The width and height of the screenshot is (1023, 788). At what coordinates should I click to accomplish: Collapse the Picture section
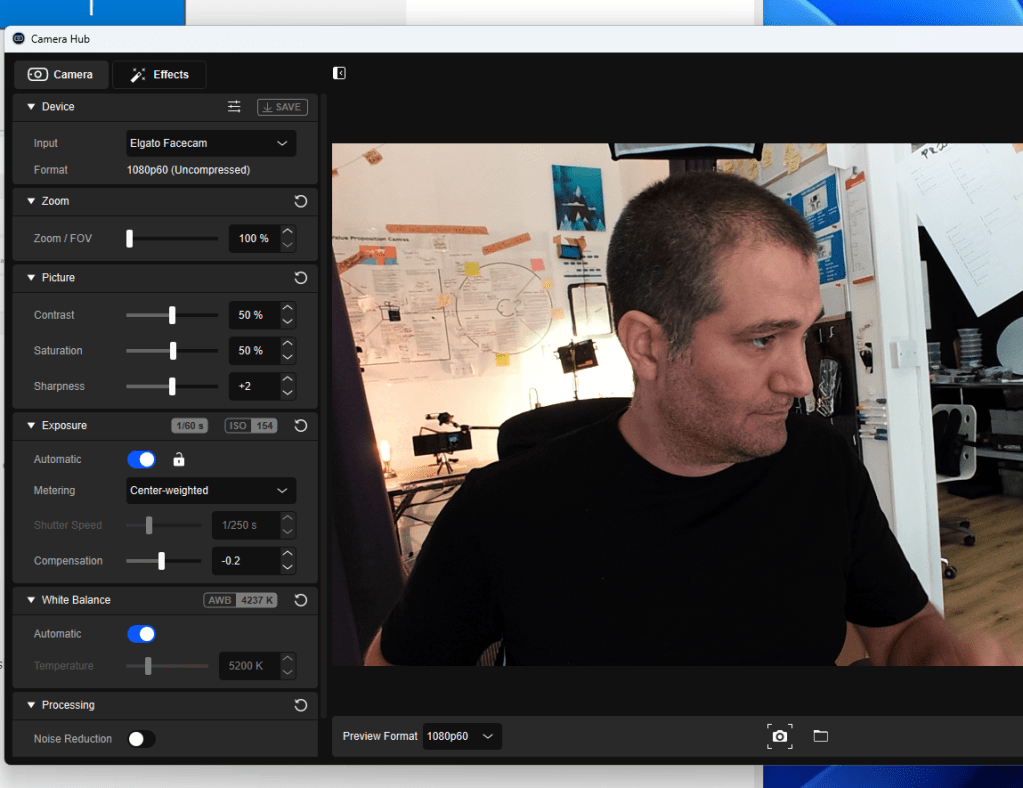coord(31,277)
